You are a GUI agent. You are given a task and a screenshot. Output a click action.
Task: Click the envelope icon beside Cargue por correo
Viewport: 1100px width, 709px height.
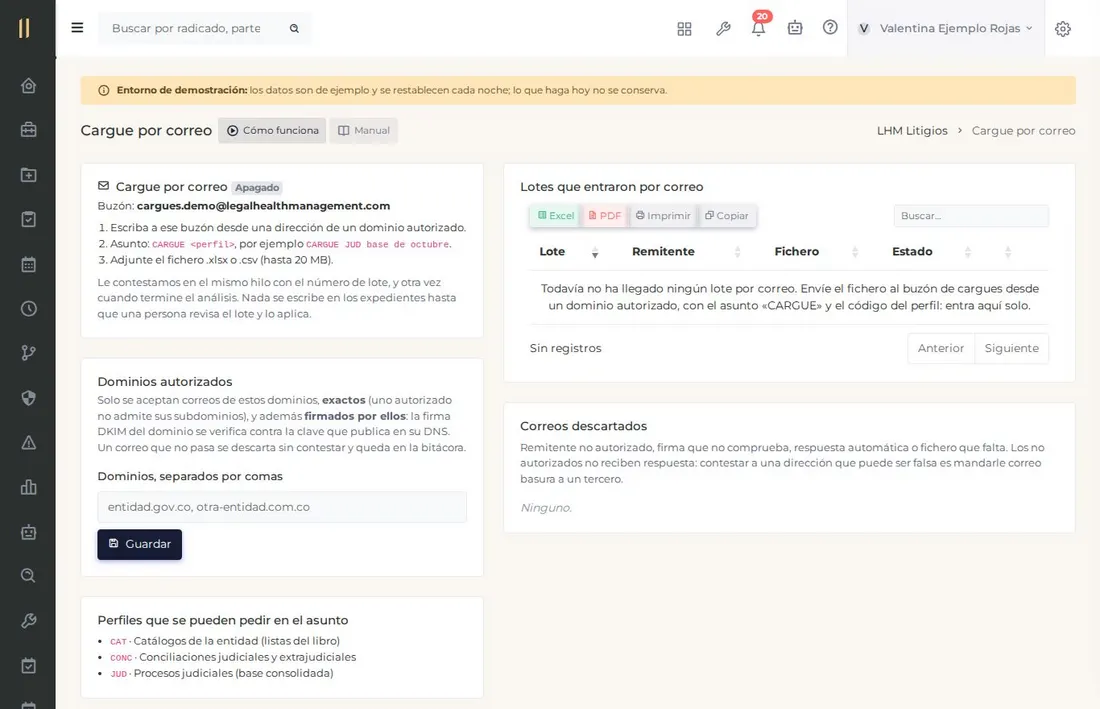click(x=104, y=186)
